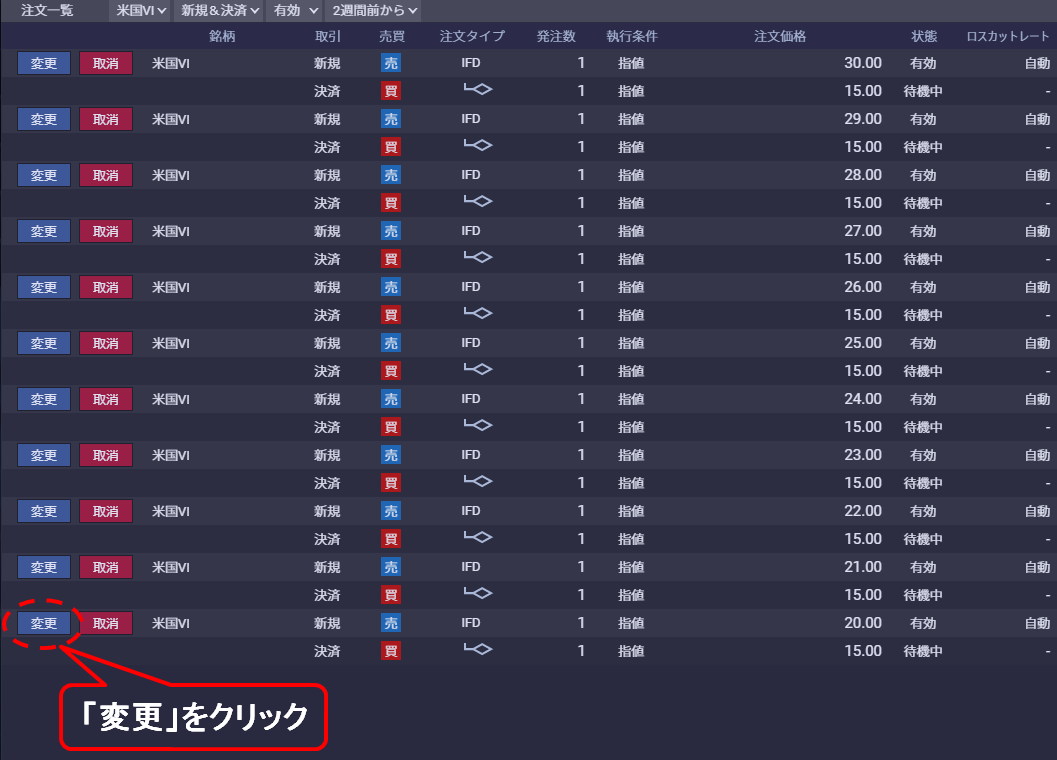Click 変更 for the 27.00 sell order
This screenshot has width=1057, height=760.
[x=44, y=231]
